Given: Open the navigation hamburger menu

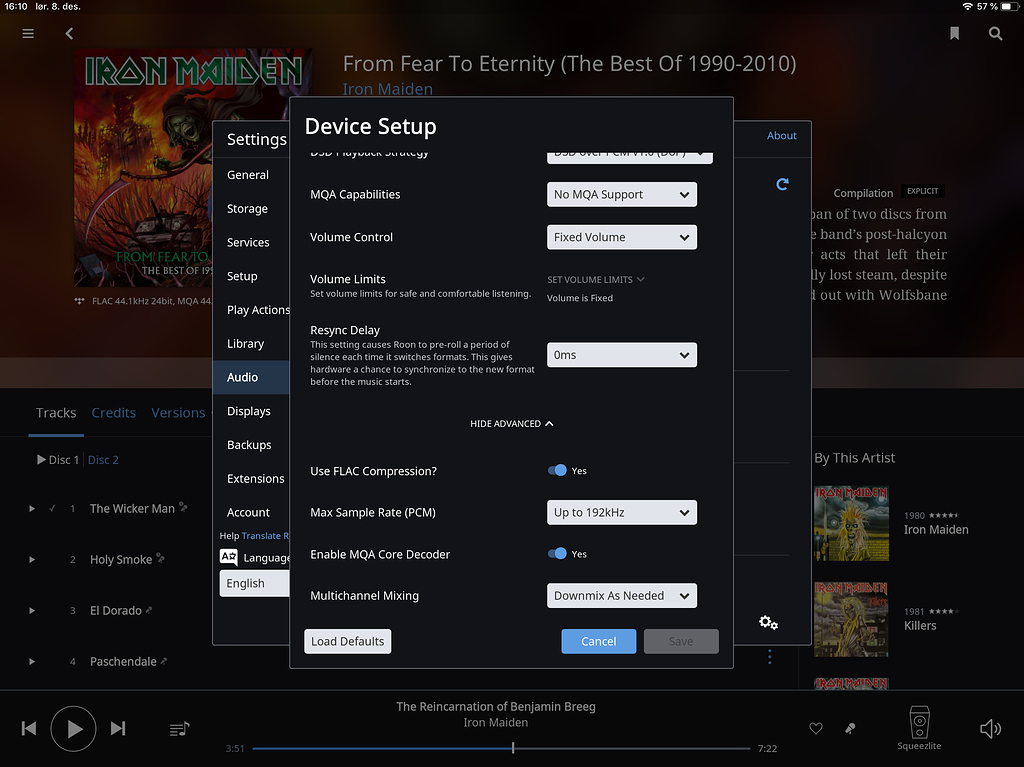Looking at the screenshot, I should point(27,33).
